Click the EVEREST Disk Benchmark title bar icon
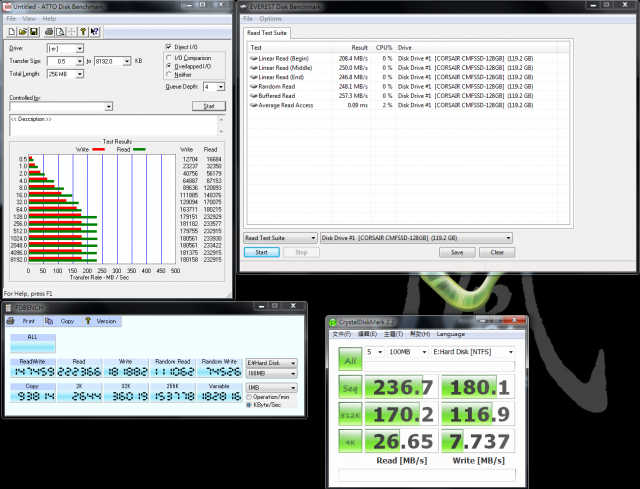Screen dimensions: 640x489 click(244, 7)
